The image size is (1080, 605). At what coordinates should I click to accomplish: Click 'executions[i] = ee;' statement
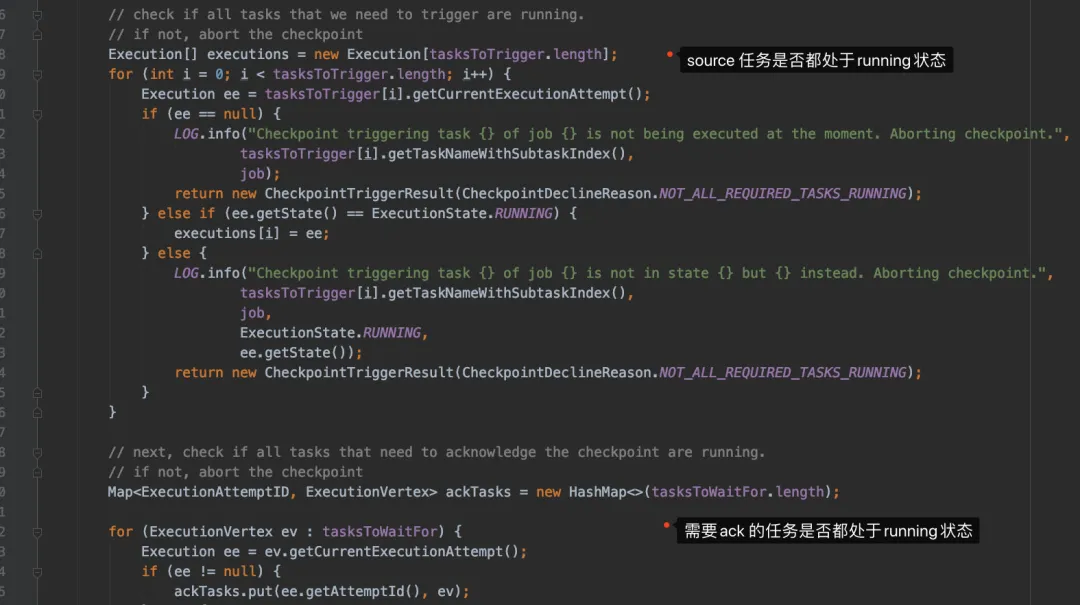[251, 234]
